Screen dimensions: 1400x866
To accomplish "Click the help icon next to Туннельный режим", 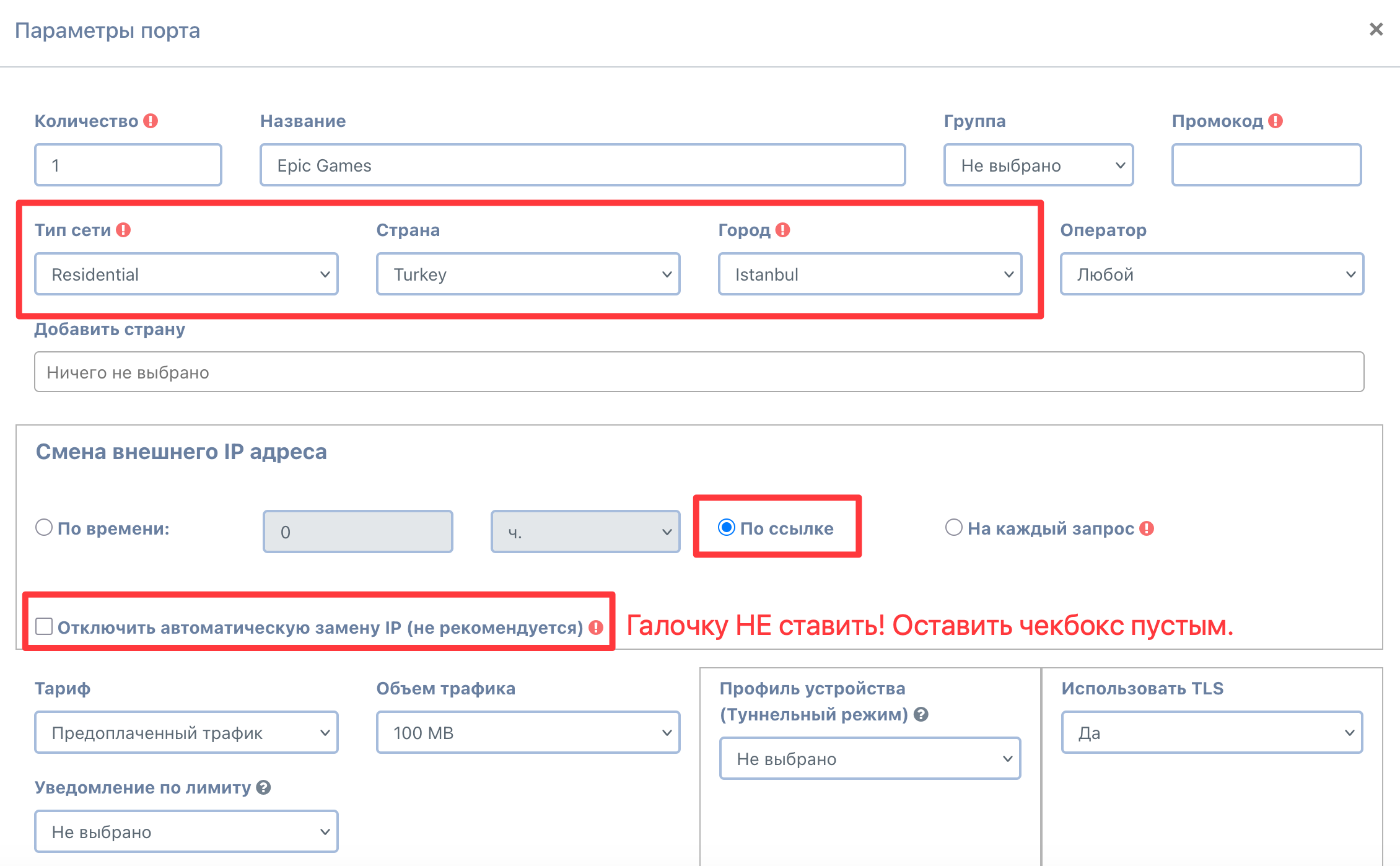I will click(x=921, y=714).
